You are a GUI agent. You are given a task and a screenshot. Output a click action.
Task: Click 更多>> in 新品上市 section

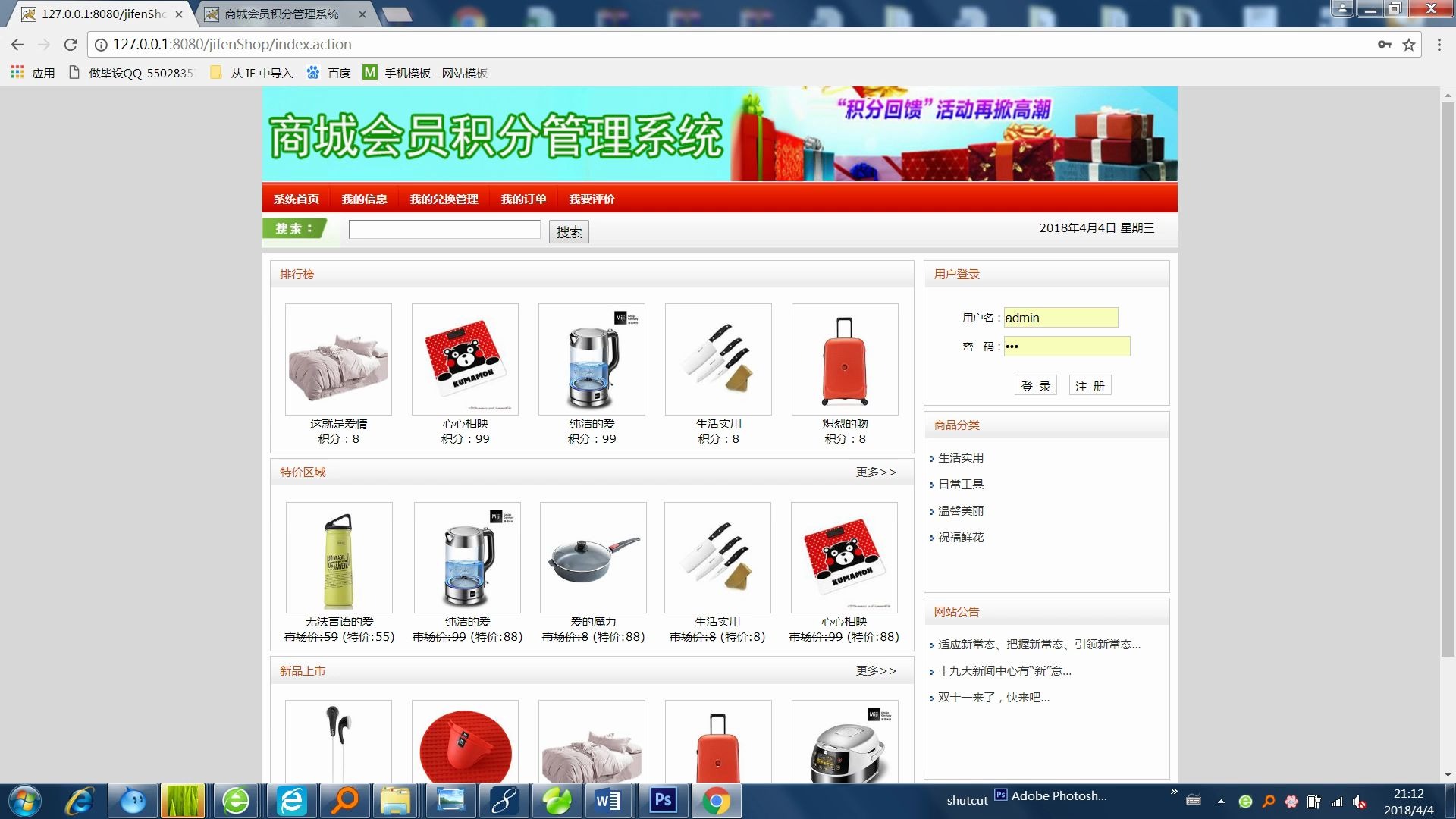tap(876, 670)
